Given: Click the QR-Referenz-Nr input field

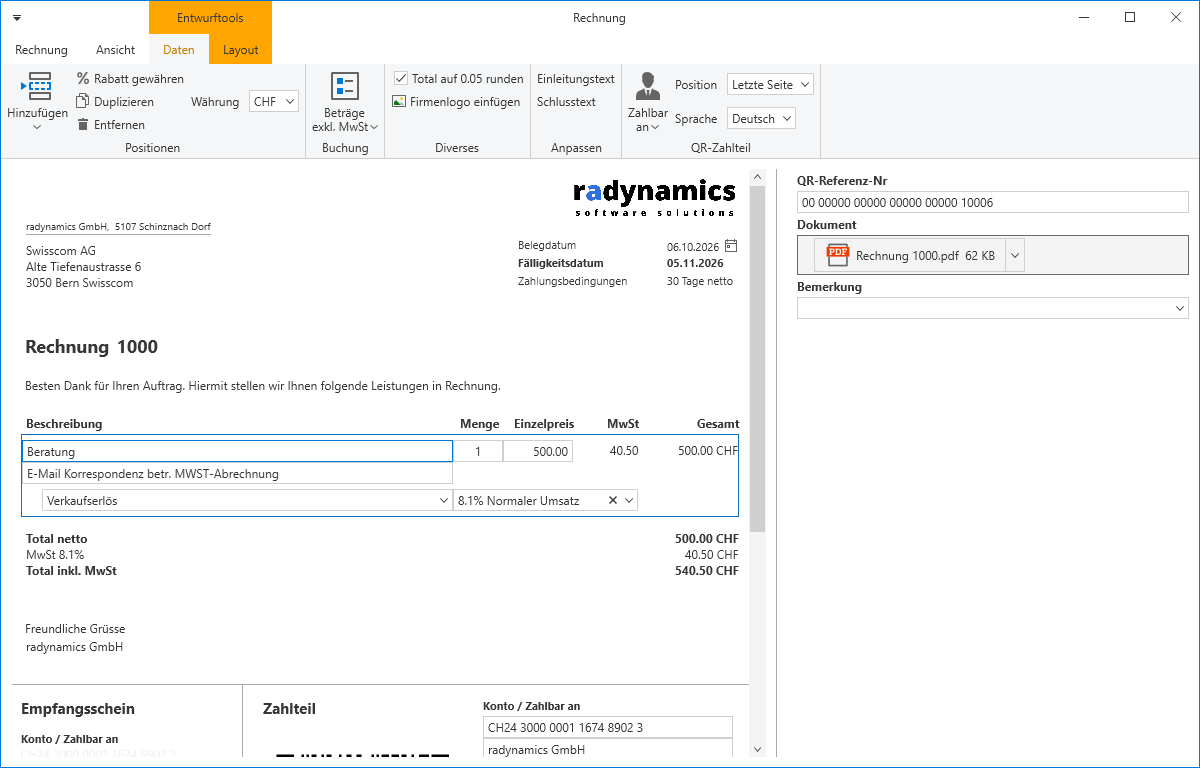Looking at the screenshot, I should (993, 202).
